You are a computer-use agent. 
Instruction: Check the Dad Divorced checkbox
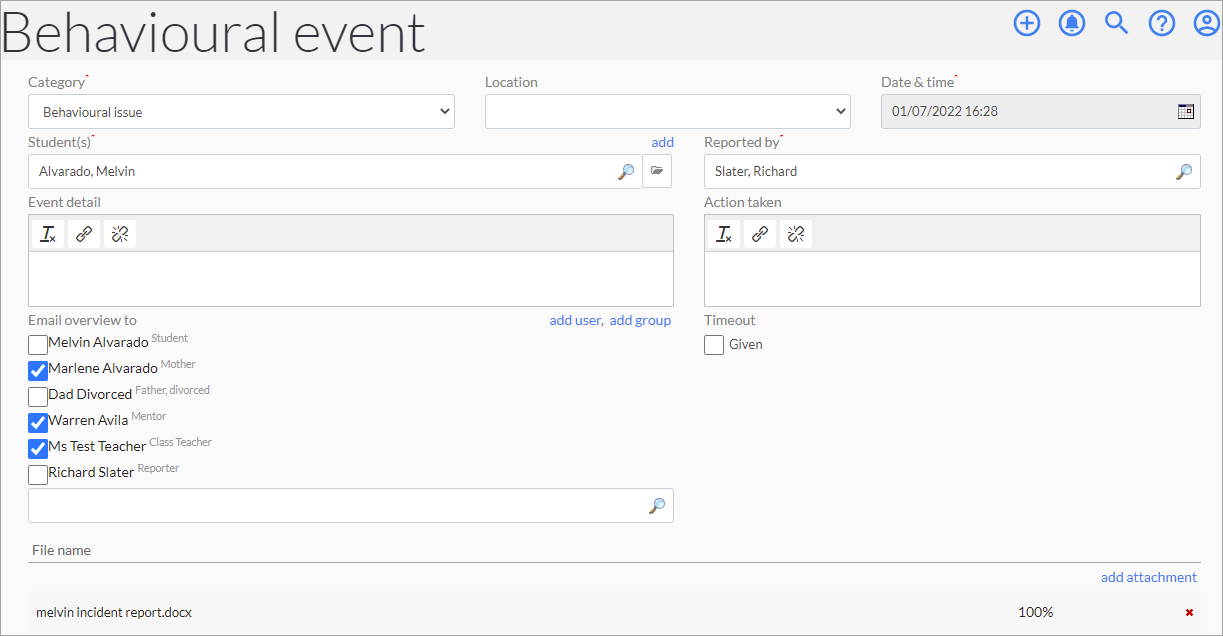tap(38, 397)
